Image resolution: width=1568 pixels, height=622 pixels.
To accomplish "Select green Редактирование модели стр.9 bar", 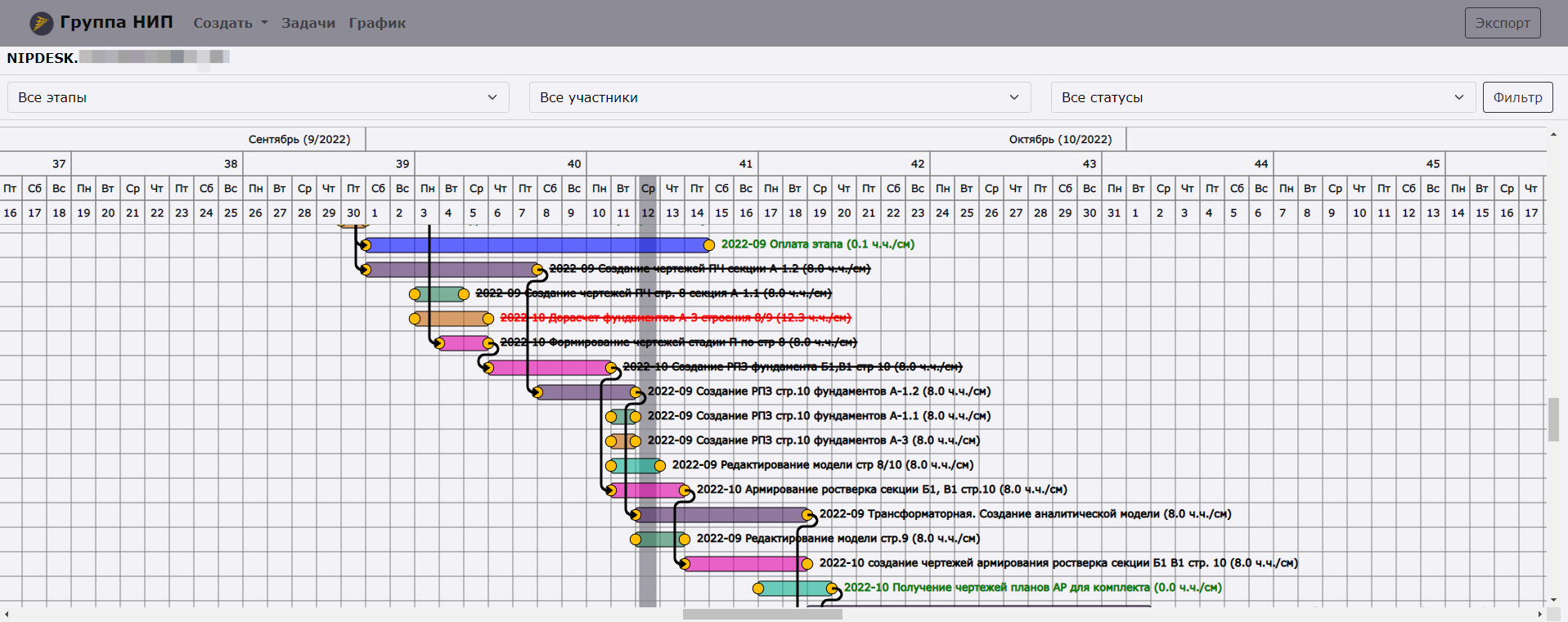I will (x=660, y=539).
